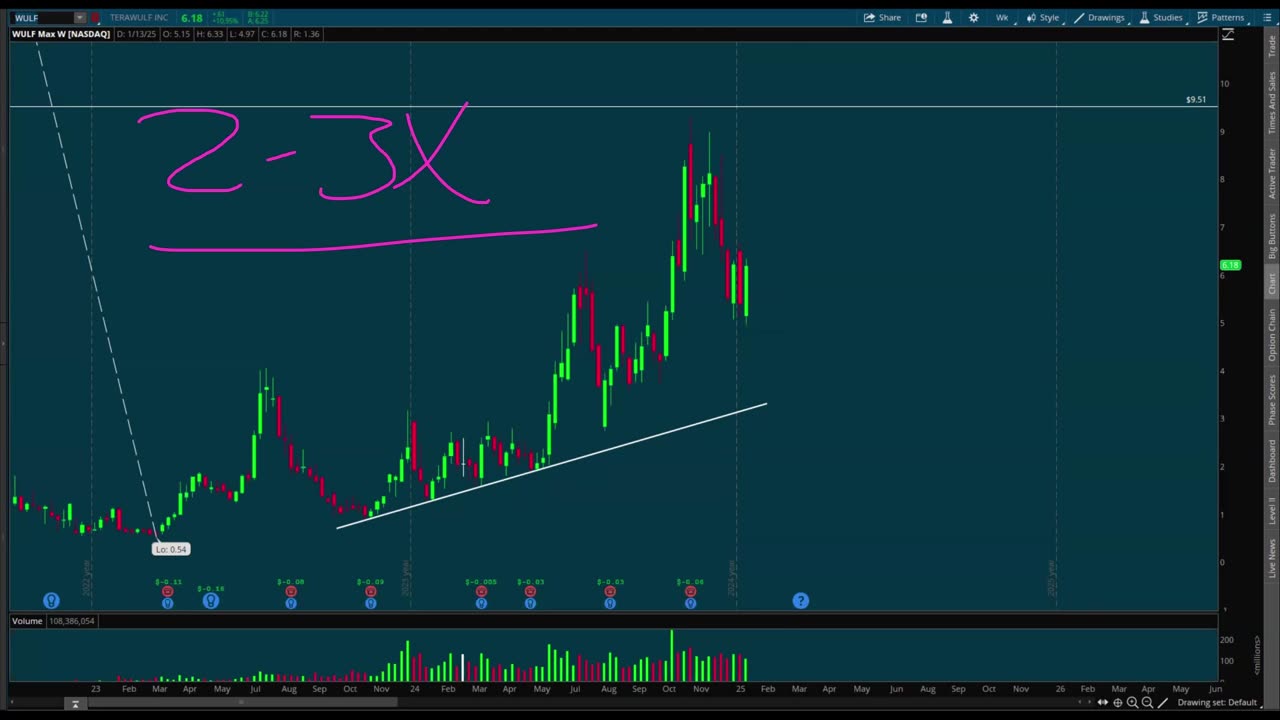Click the scroll right arrow near bottom tools
Screen dimensions: 1280x720
[1089, 702]
